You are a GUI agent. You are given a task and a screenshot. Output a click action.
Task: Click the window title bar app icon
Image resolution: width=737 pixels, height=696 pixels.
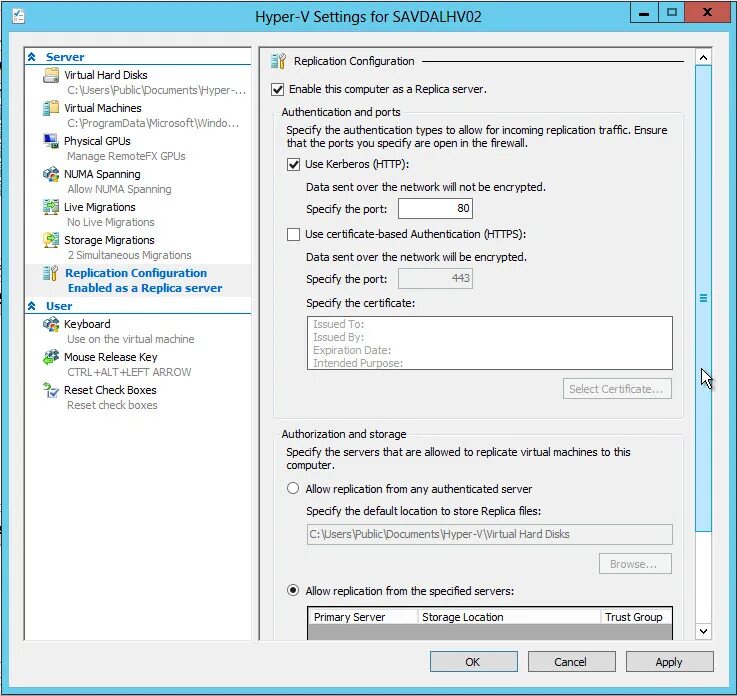[18, 16]
